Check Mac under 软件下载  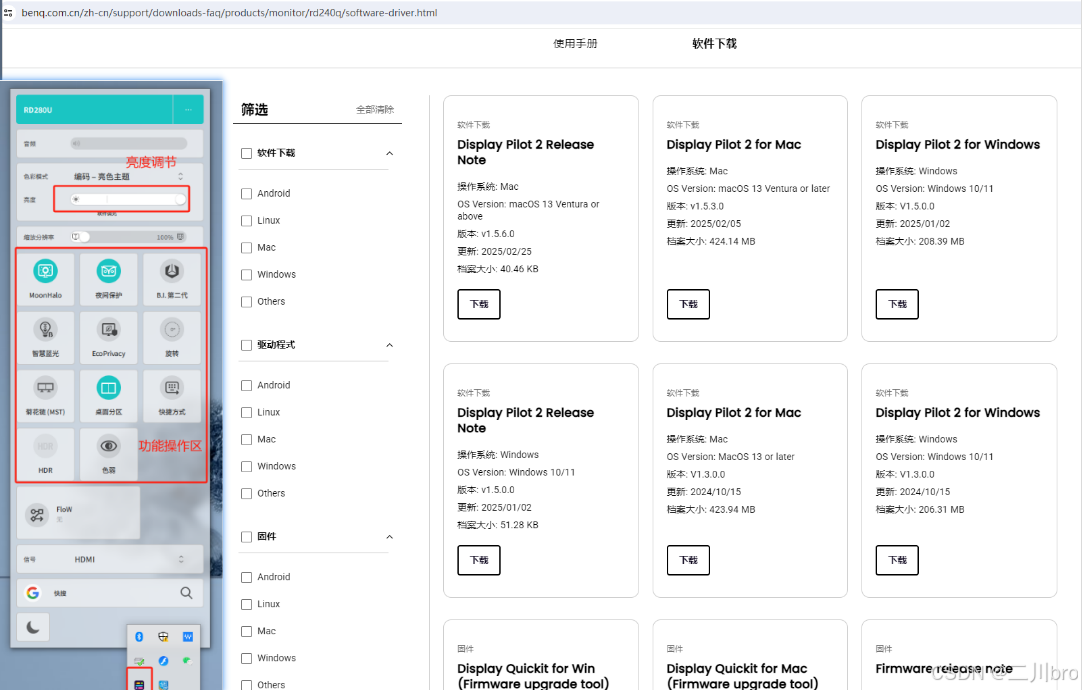click(246, 248)
